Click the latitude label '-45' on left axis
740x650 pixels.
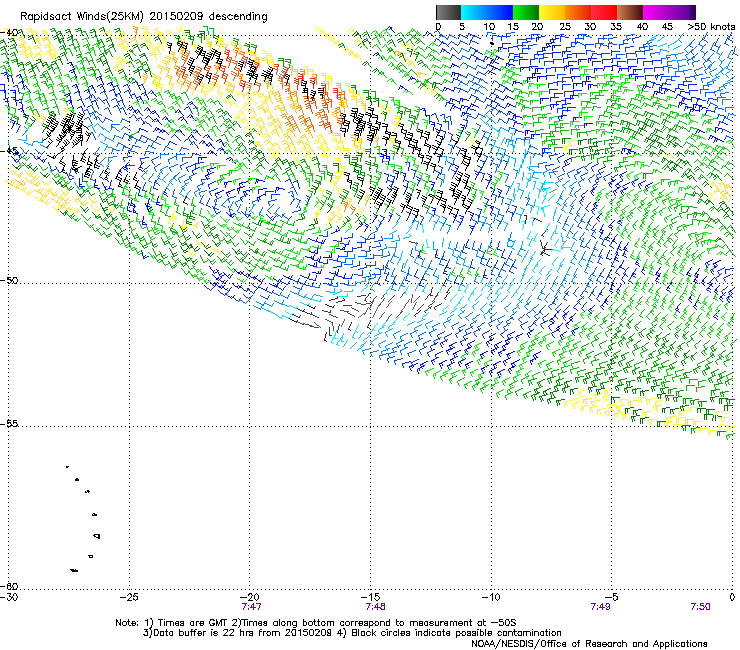point(10,152)
